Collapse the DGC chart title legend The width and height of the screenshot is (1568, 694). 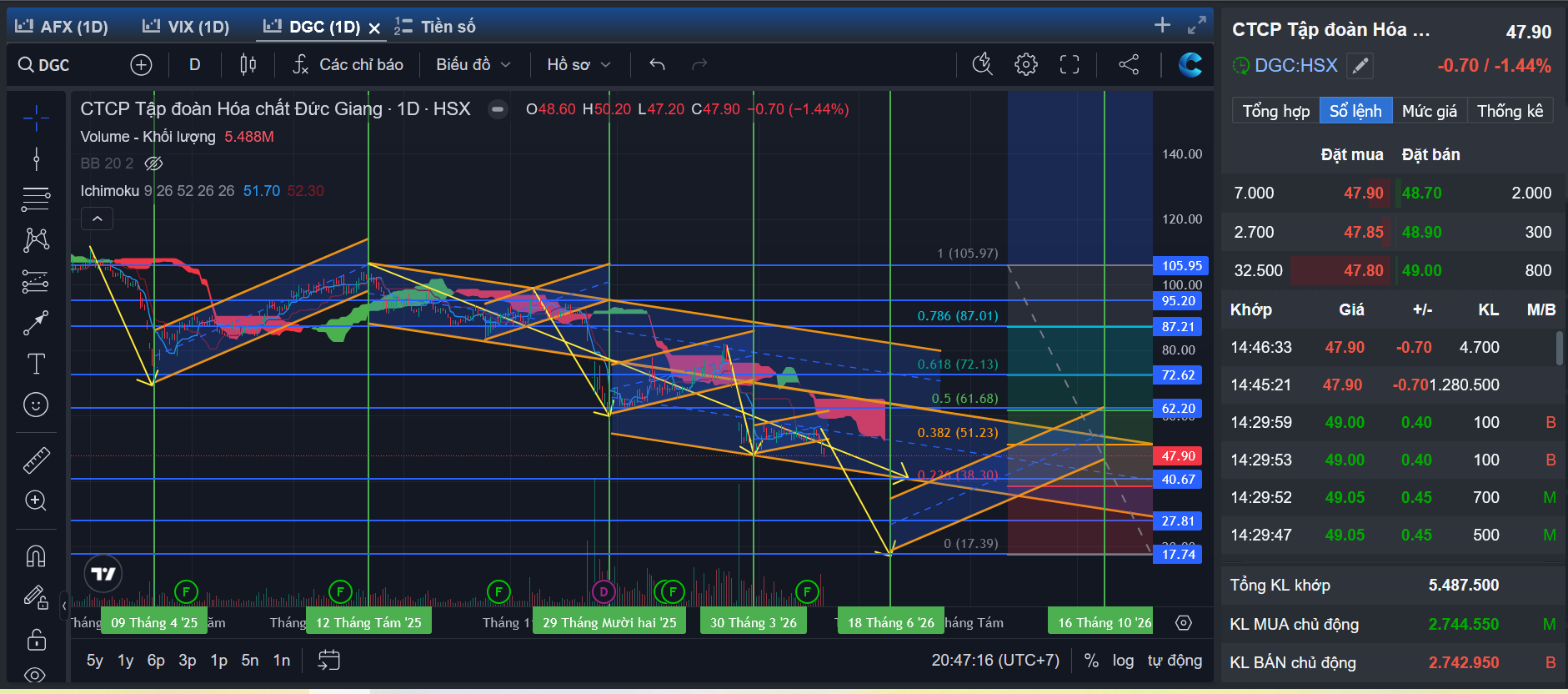[x=498, y=109]
